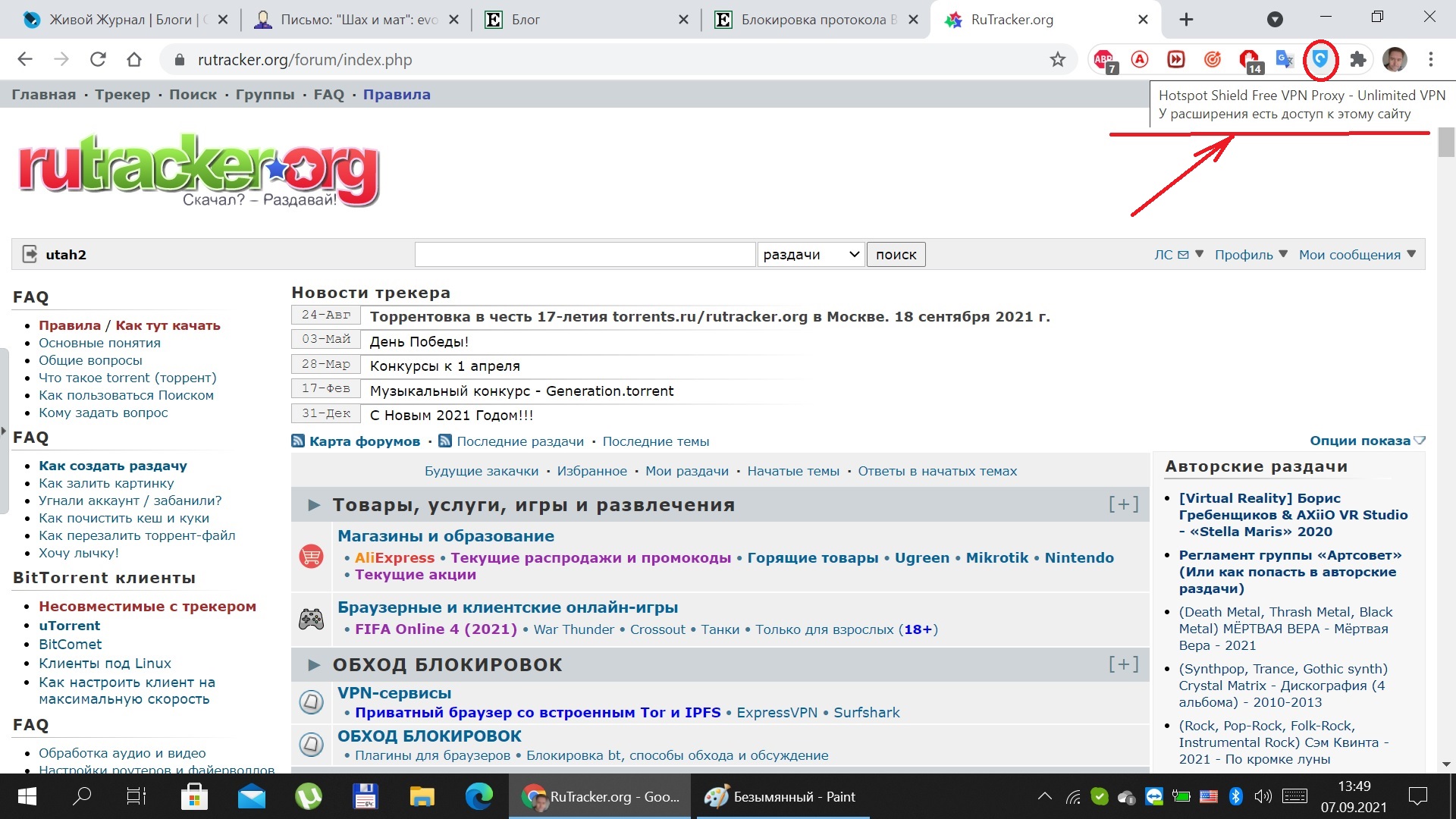Image resolution: width=1456 pixels, height=819 pixels.
Task: Expand the ОБХОД БЛОКИРОВОК category with [+]
Action: pyautogui.click(x=1123, y=664)
